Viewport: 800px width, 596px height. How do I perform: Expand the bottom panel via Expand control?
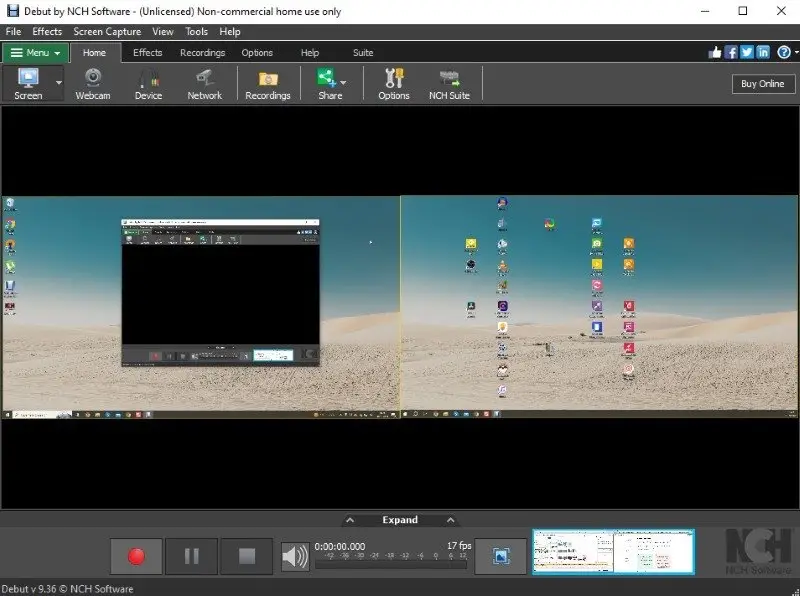point(400,519)
